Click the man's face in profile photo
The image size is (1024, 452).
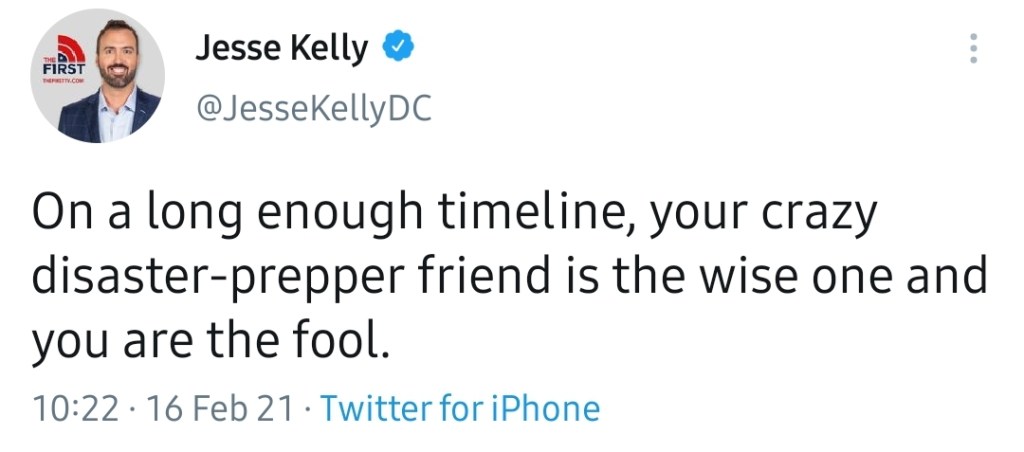(116, 60)
